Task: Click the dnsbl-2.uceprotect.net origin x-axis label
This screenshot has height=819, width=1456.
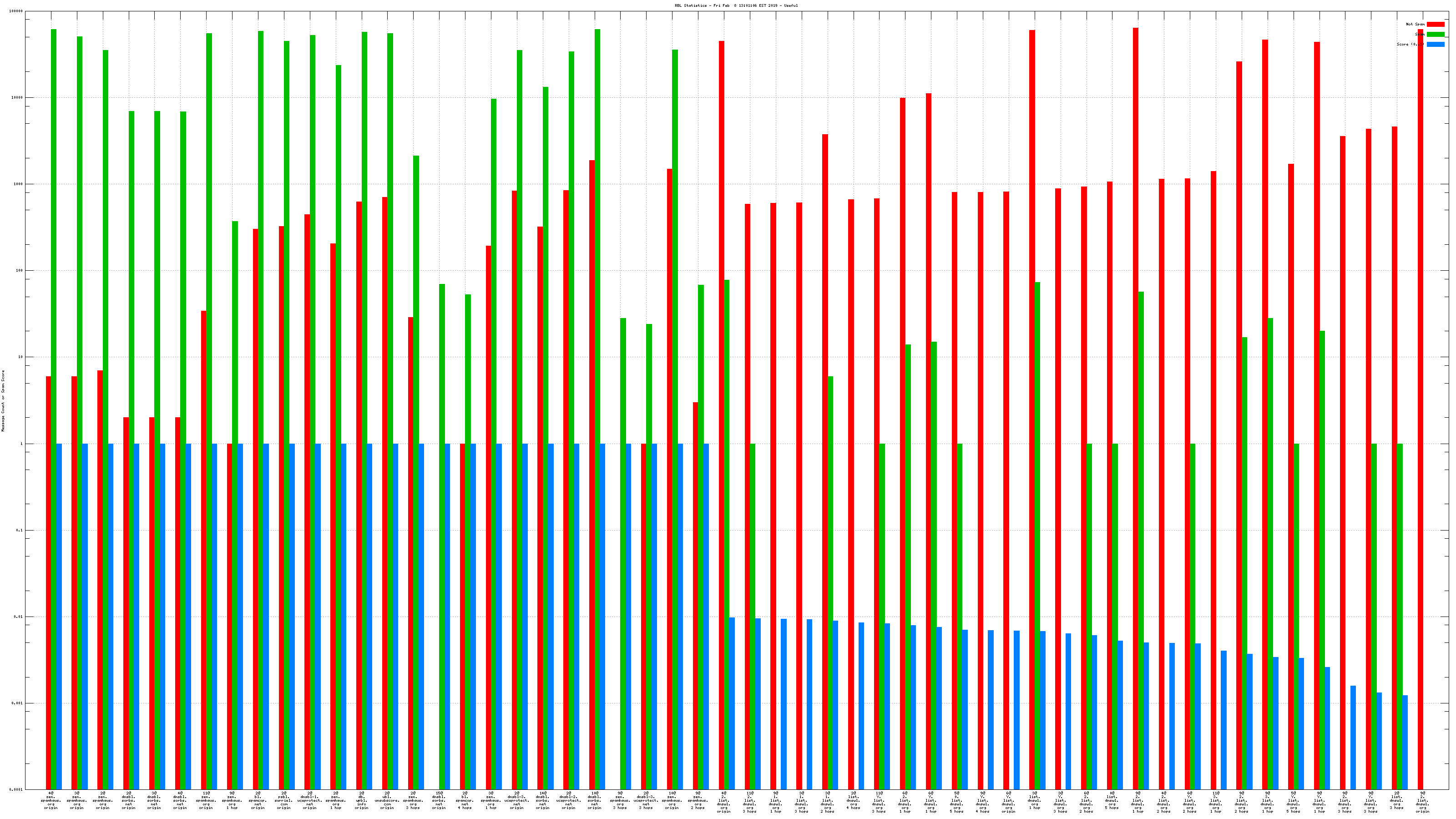Action: click(x=569, y=800)
